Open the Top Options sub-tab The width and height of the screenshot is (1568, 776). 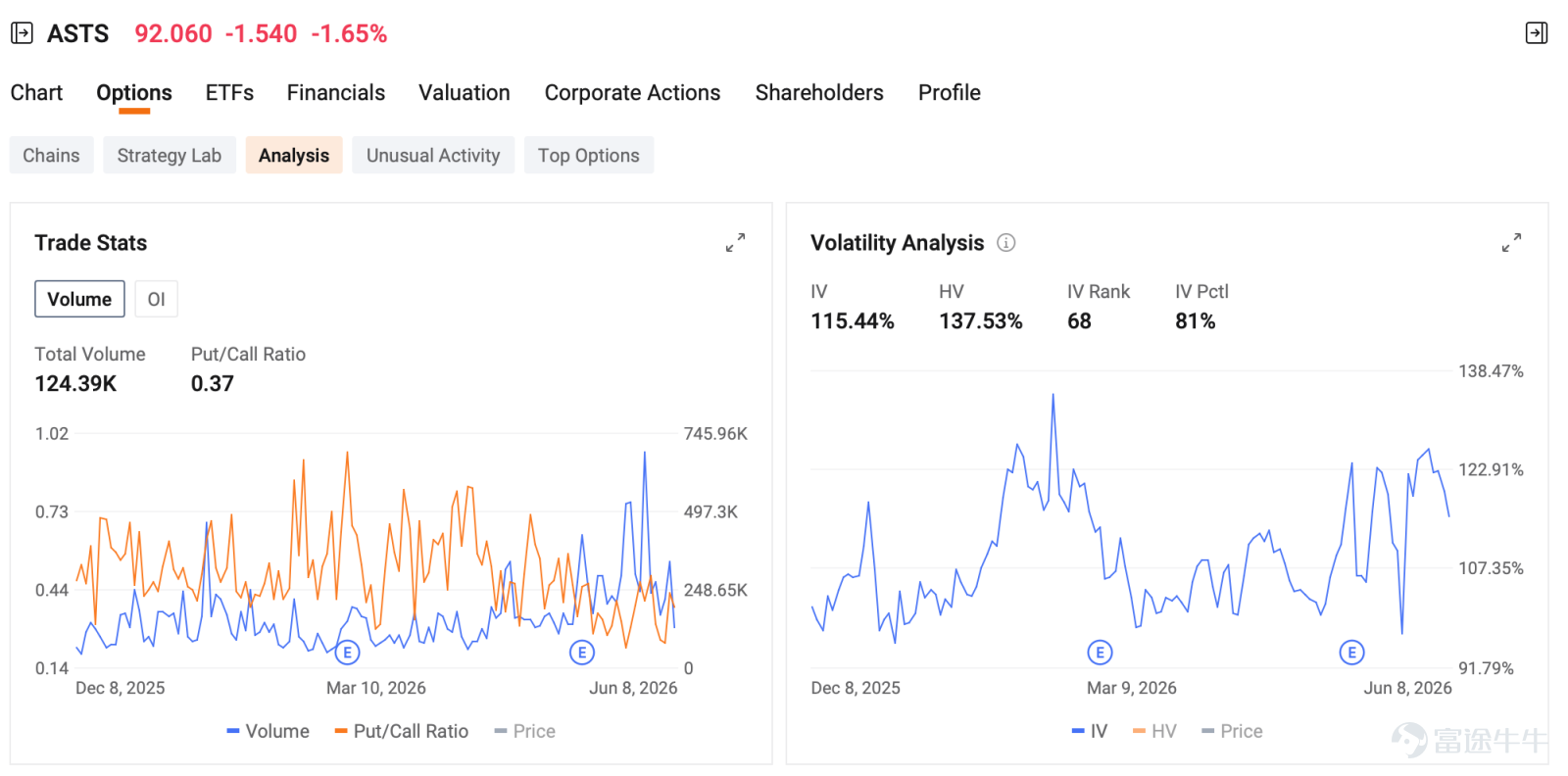point(589,155)
